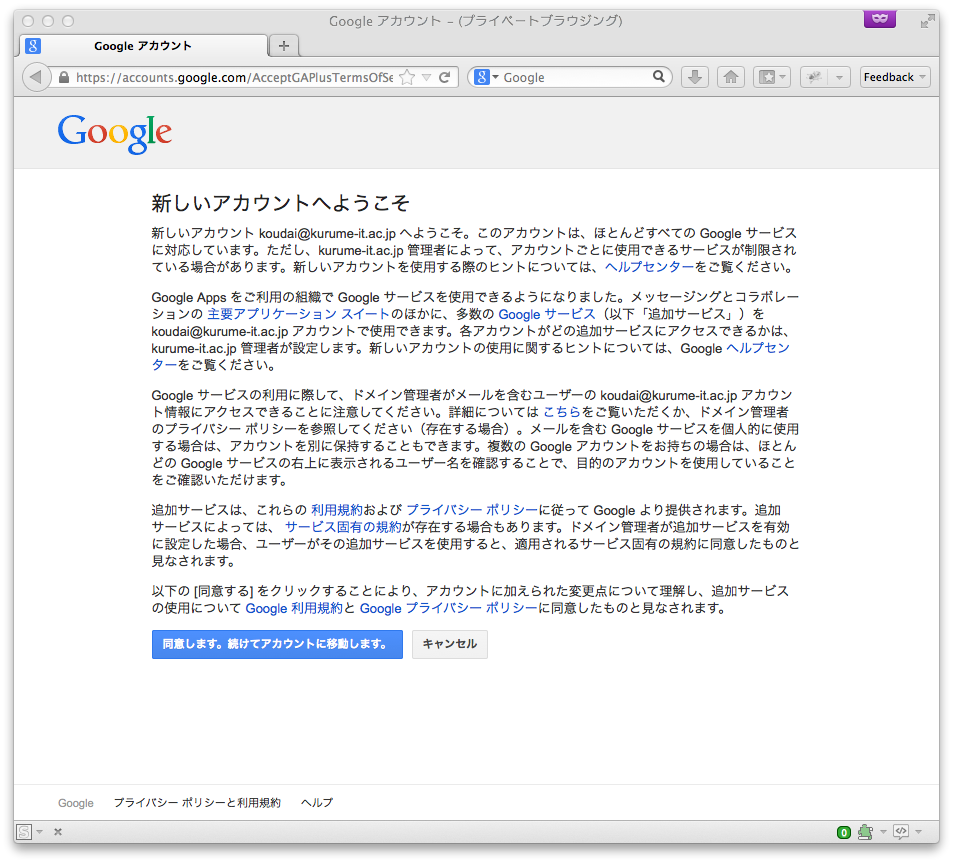The width and height of the screenshot is (953, 863).
Task: Click the 新しいアカウントへようこそ heading
Action: (280, 203)
